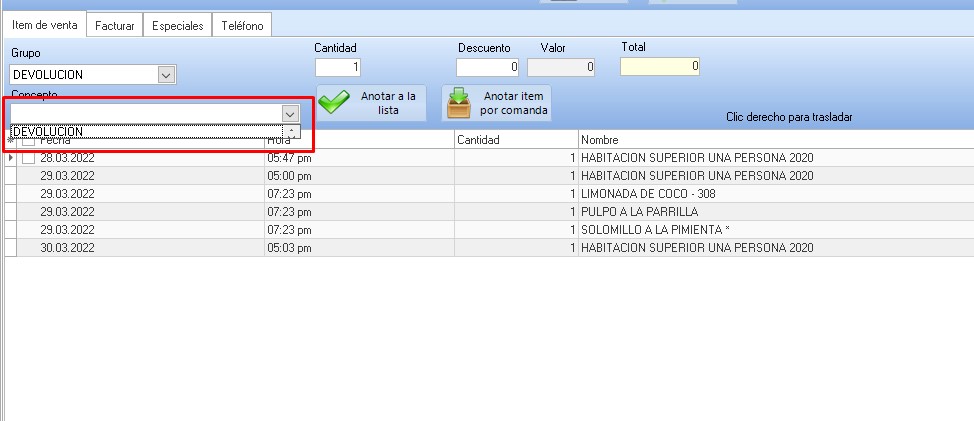This screenshot has width=974, height=421.
Task: Toggle the select-all checkbox in the table header
Action: pos(28,141)
